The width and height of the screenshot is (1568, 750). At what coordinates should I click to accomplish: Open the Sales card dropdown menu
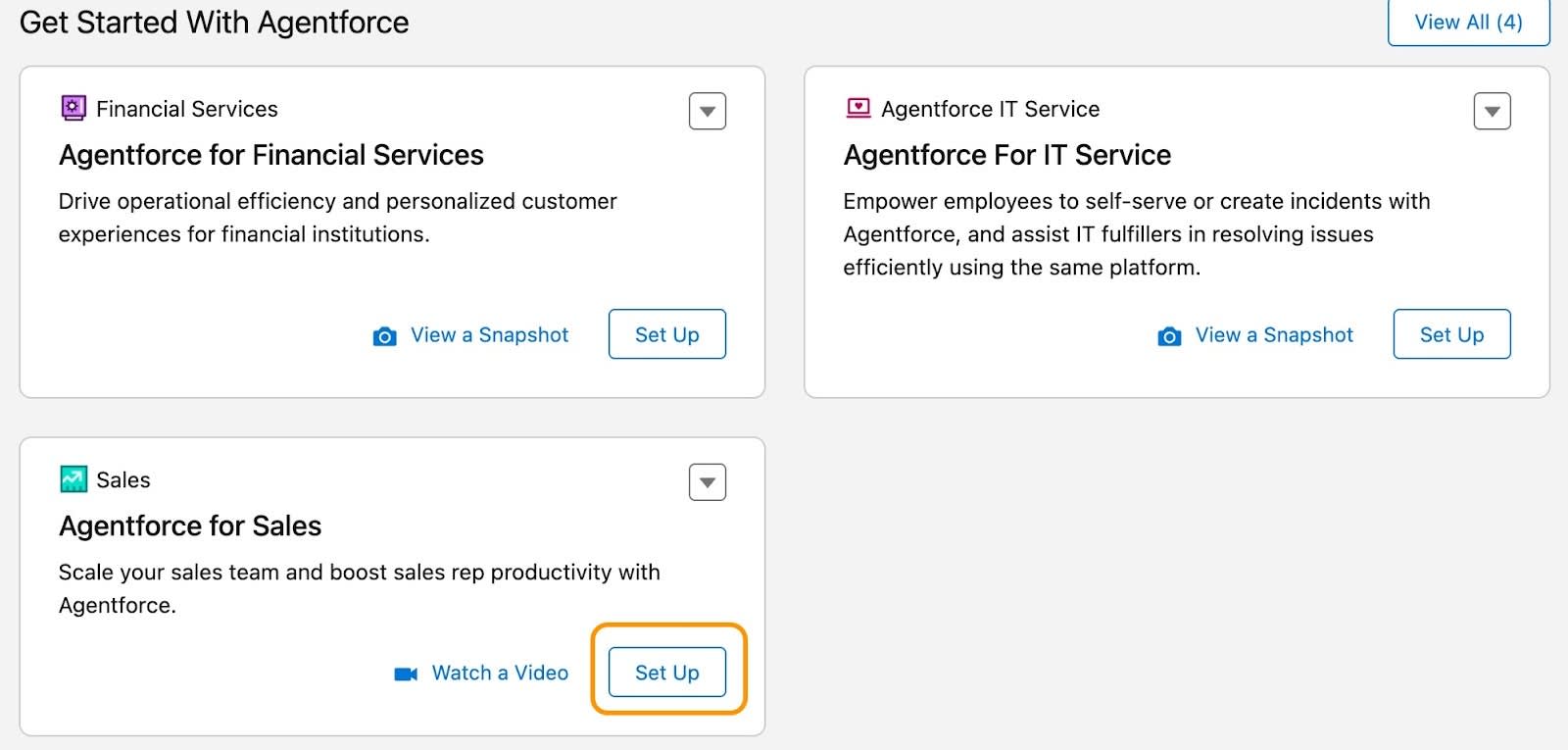click(708, 482)
